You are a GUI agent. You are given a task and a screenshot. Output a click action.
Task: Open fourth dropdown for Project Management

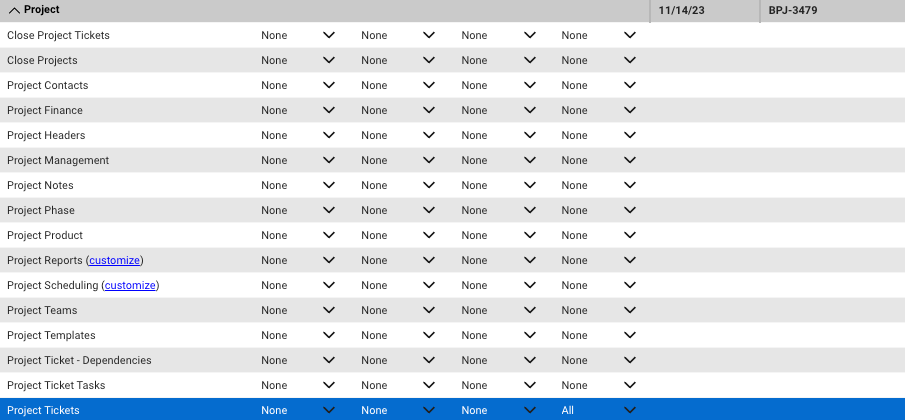click(599, 160)
